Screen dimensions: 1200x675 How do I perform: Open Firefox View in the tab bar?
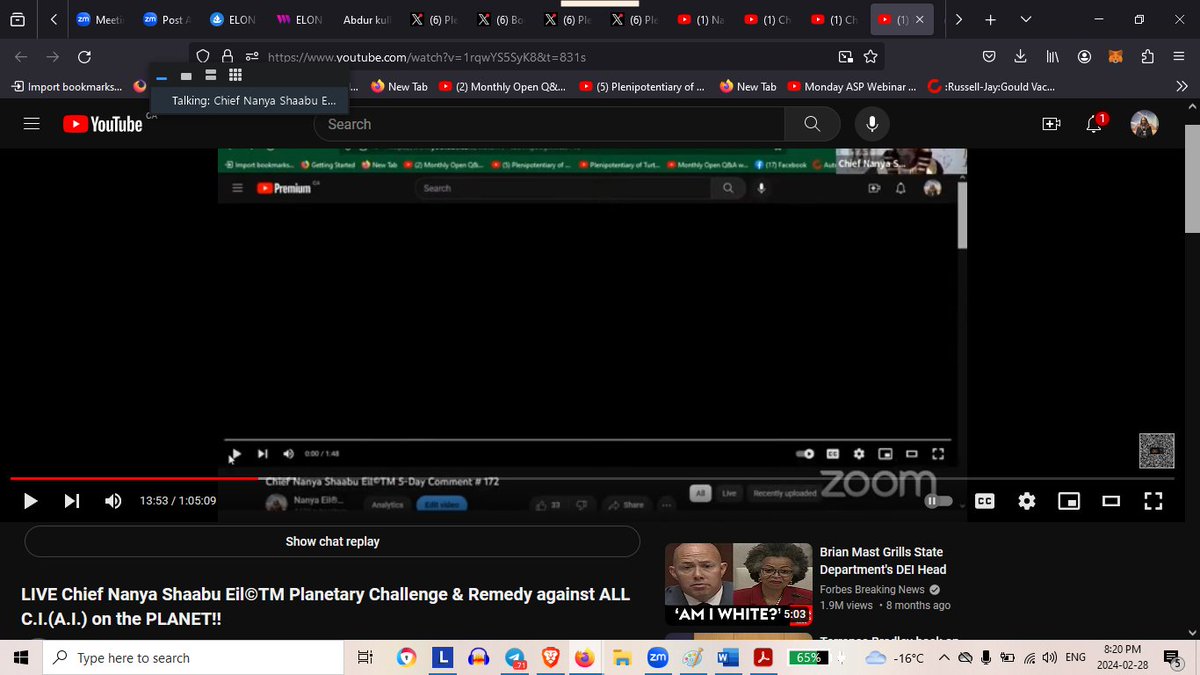[18, 19]
